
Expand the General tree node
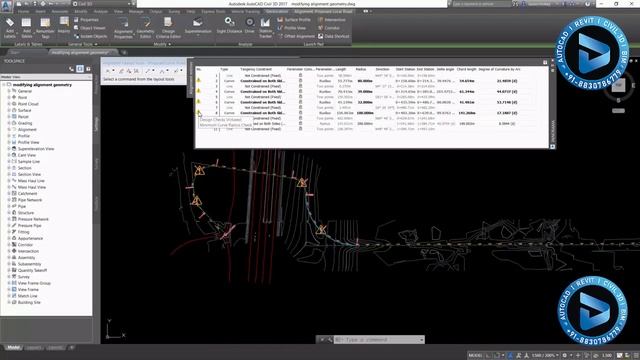[9, 91]
